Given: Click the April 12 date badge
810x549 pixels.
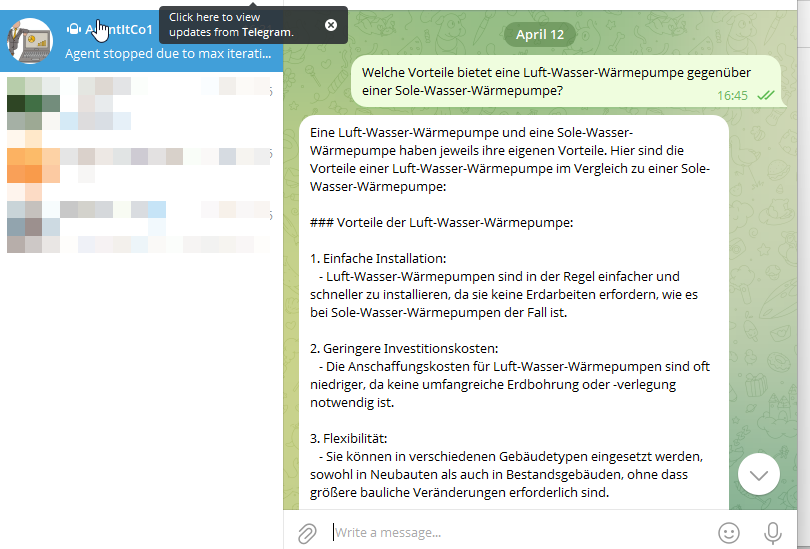Looking at the screenshot, I should pos(540,34).
